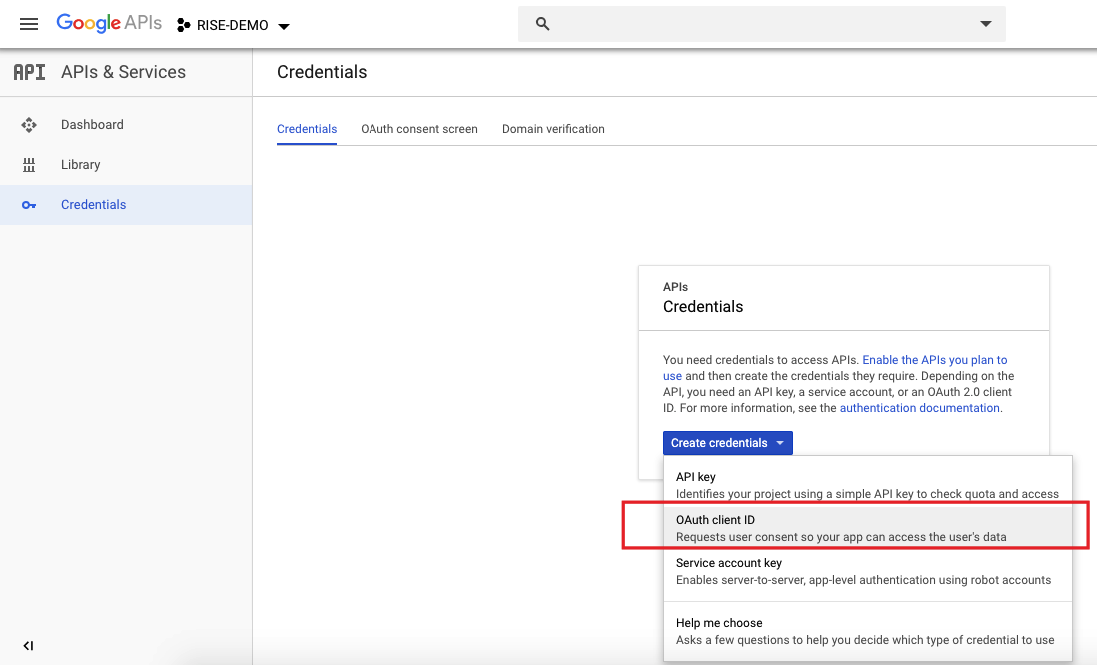Switch to the OAuth consent screen tab
This screenshot has width=1097, height=665.
click(x=419, y=129)
